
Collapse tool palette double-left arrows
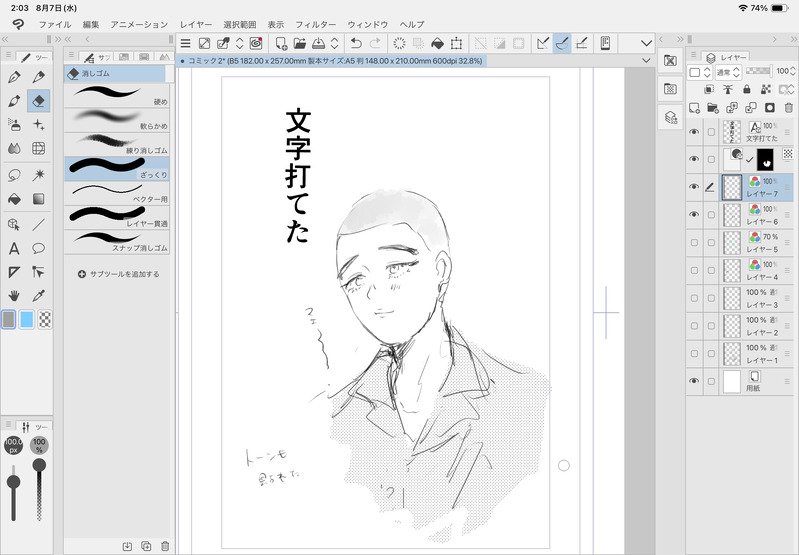point(5,39)
